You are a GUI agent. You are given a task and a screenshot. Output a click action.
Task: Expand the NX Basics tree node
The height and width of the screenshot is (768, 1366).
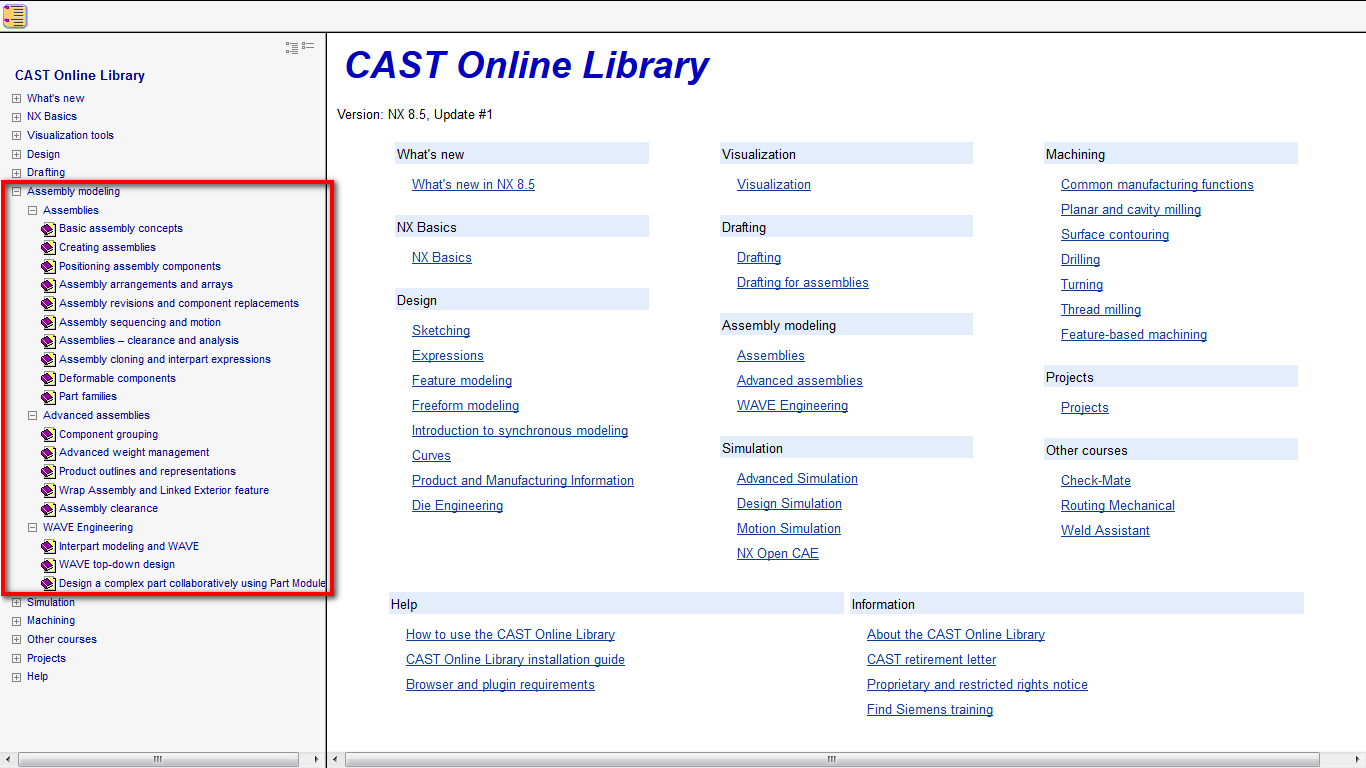(16, 117)
